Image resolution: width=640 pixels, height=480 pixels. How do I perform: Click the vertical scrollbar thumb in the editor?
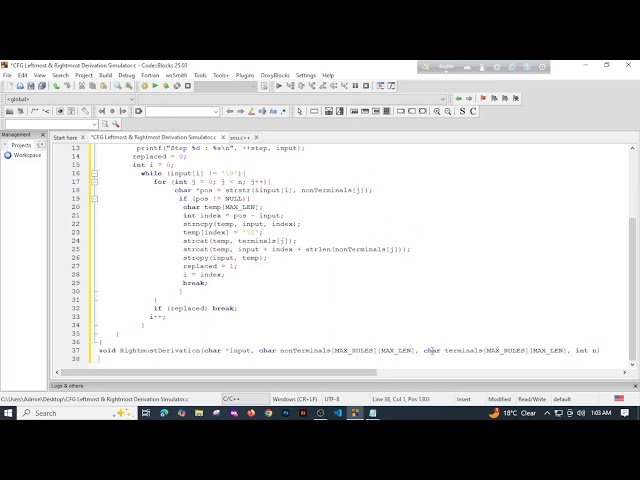pyautogui.click(x=632, y=287)
